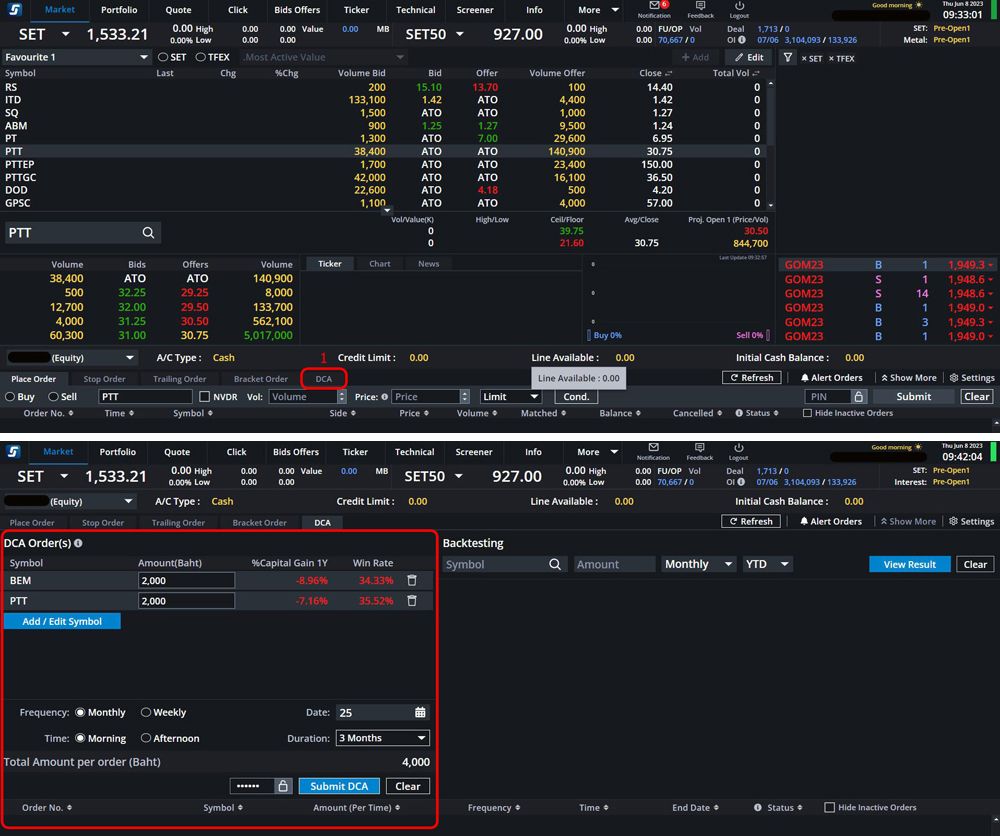Screen dimensions: 1000x836
Task: Open the Limit order type dropdown
Action: [510, 397]
